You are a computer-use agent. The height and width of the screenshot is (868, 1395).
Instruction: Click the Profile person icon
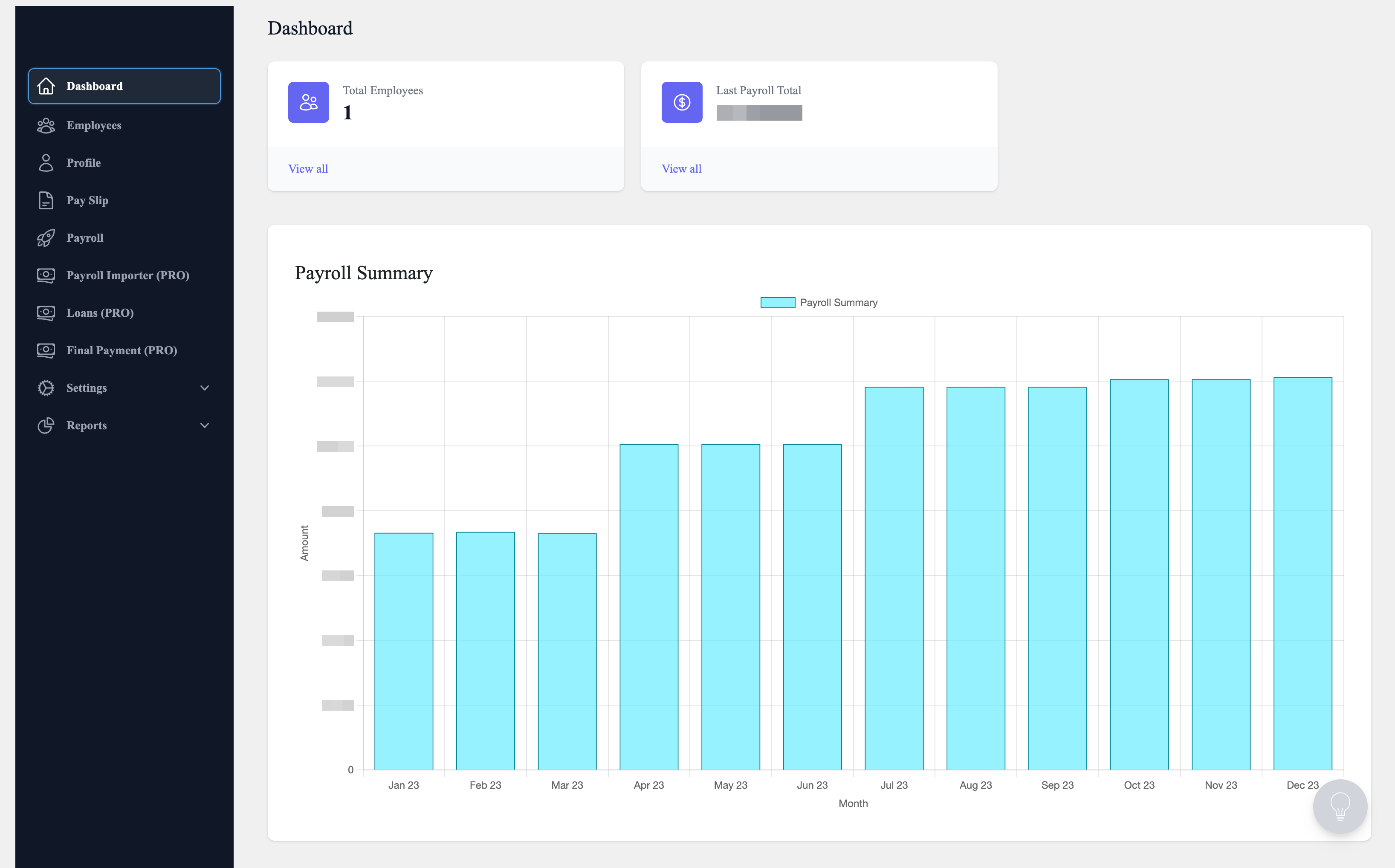point(46,162)
